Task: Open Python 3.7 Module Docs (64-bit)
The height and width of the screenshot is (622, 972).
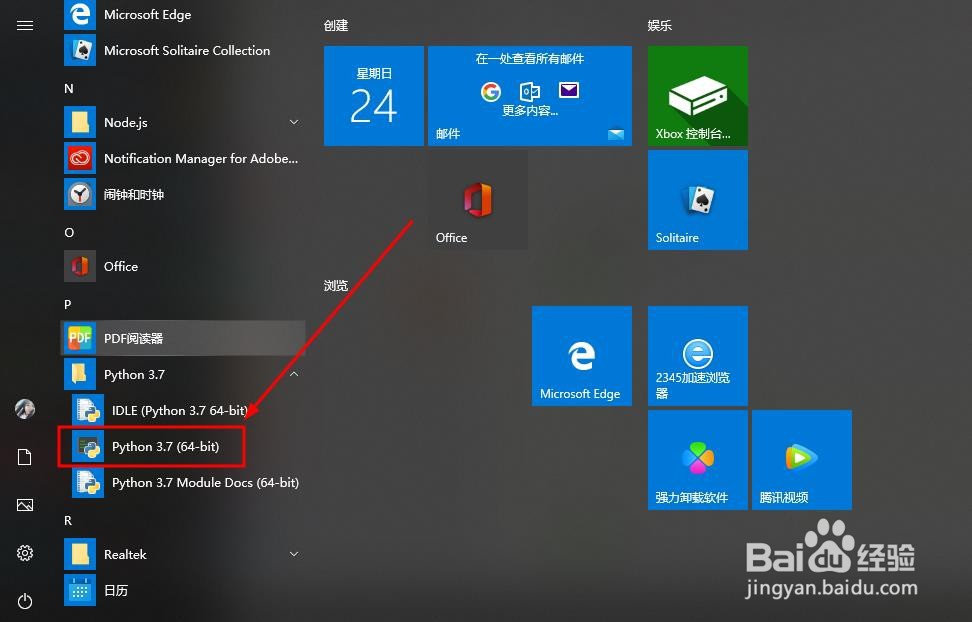Action: click(185, 482)
